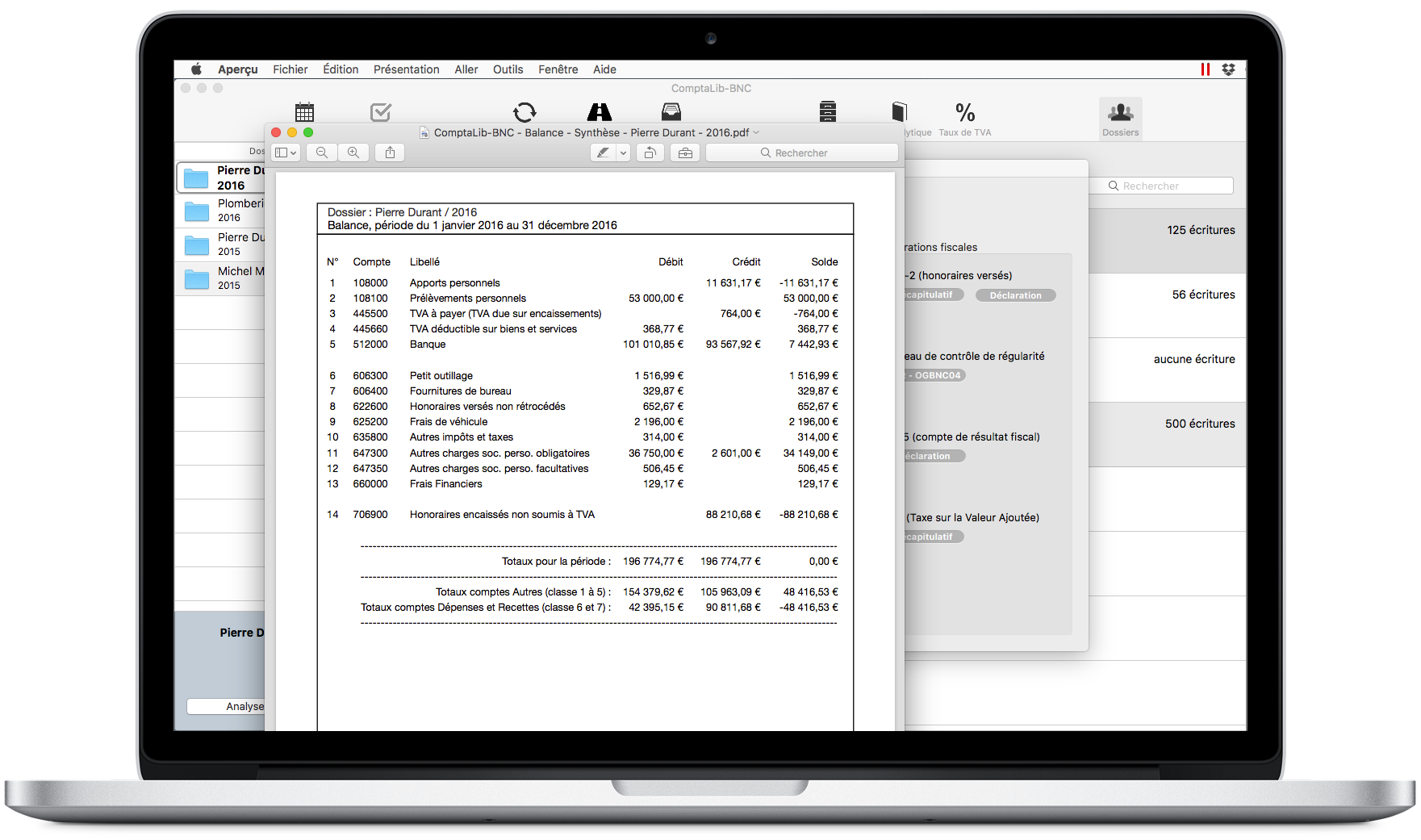Click the Crédit column header
Viewport: 1421px width, 840px height.
point(746,262)
